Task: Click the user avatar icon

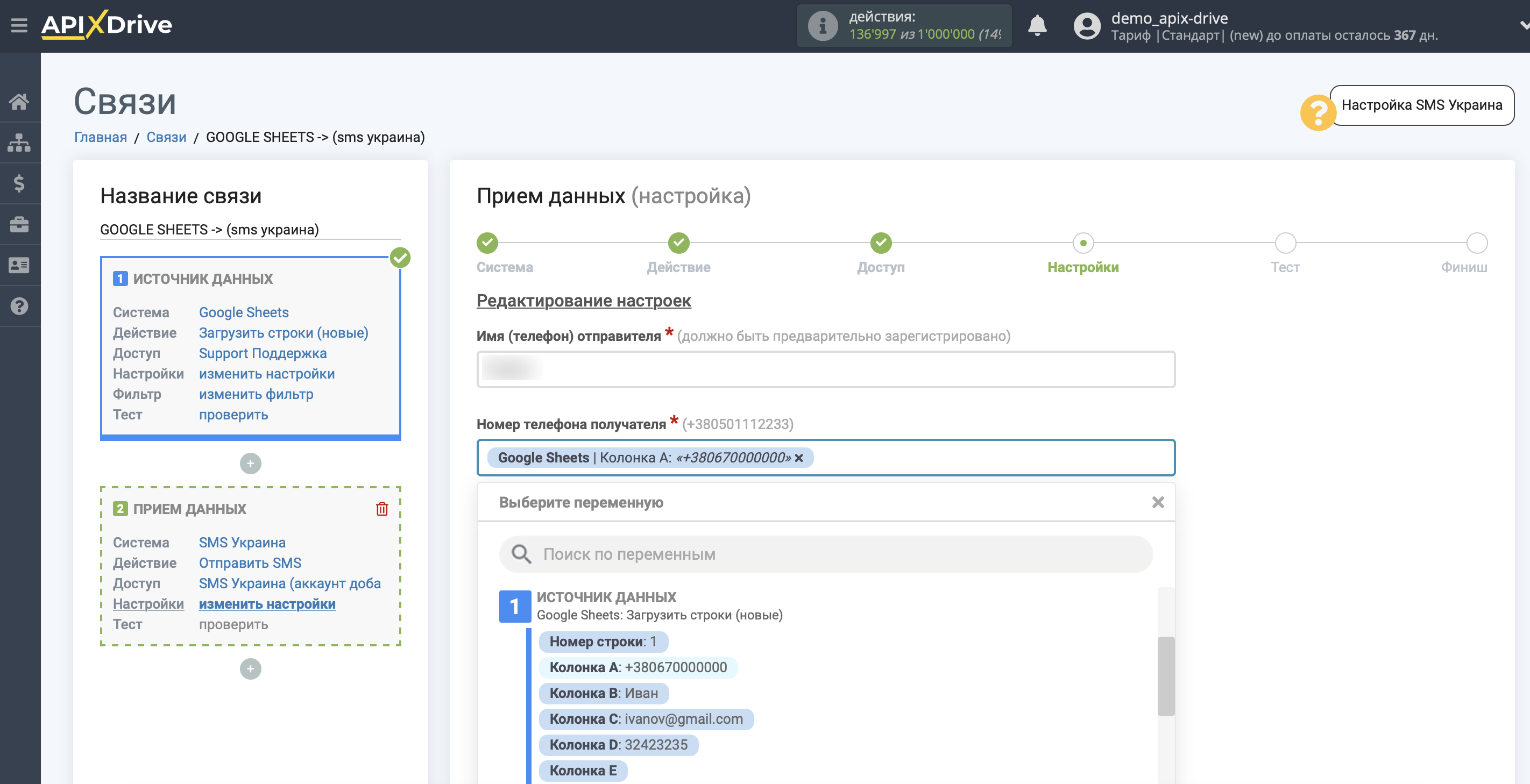Action: [1087, 26]
